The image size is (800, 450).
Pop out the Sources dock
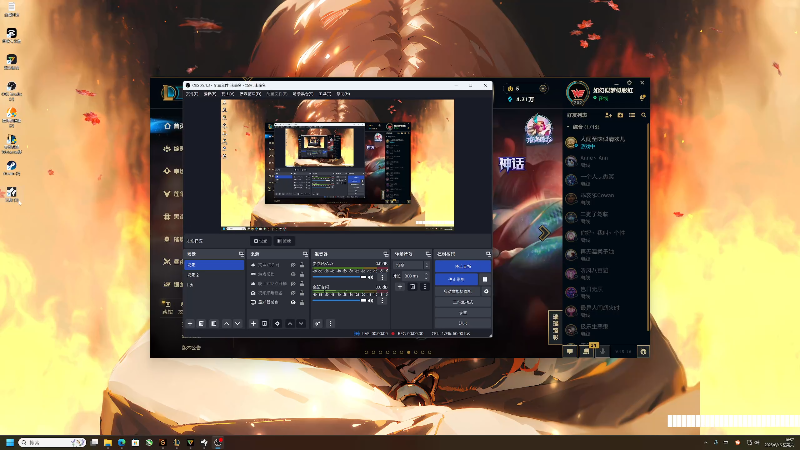305,254
